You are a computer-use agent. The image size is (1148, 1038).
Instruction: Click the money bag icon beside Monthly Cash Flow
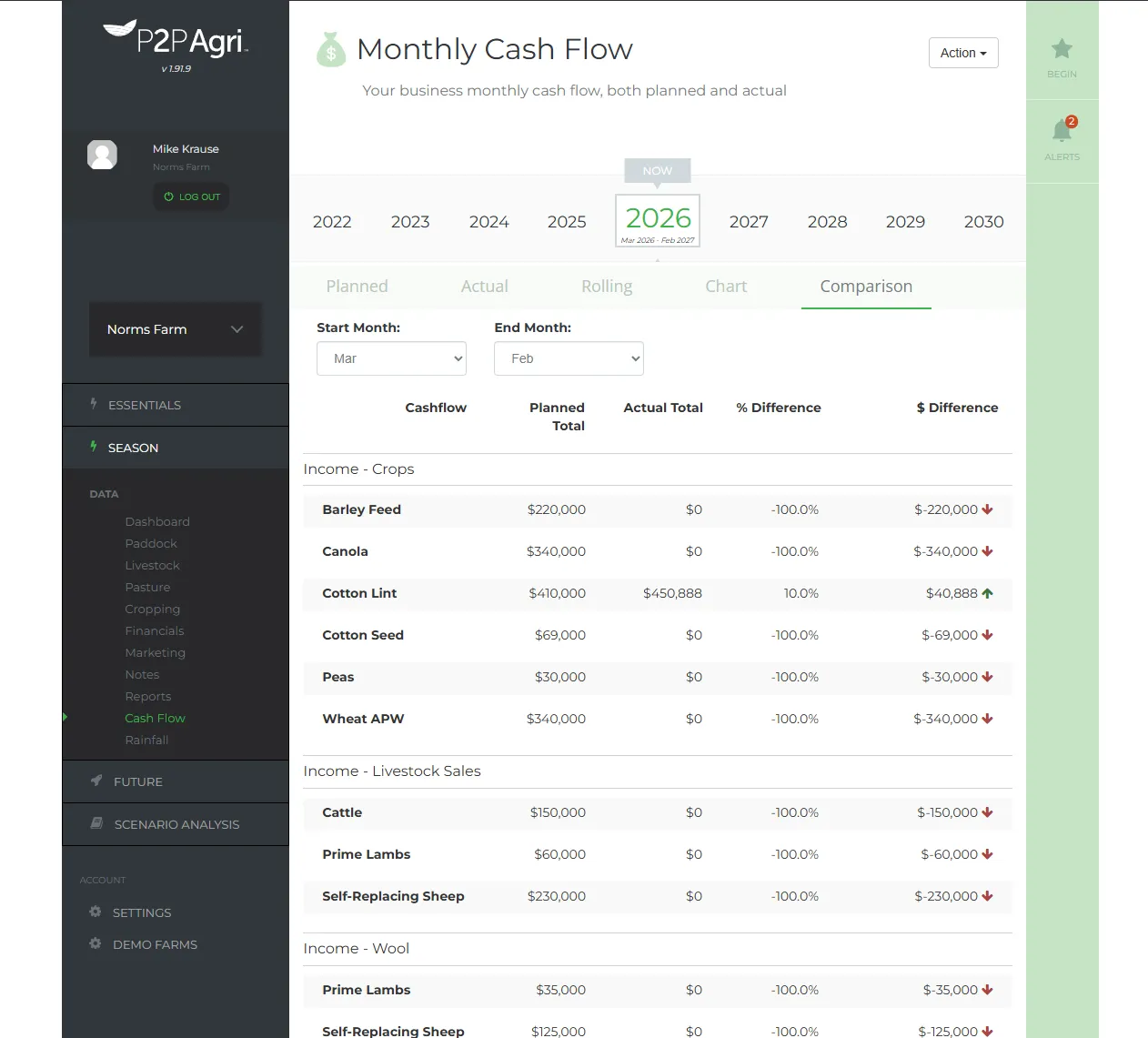tap(330, 51)
